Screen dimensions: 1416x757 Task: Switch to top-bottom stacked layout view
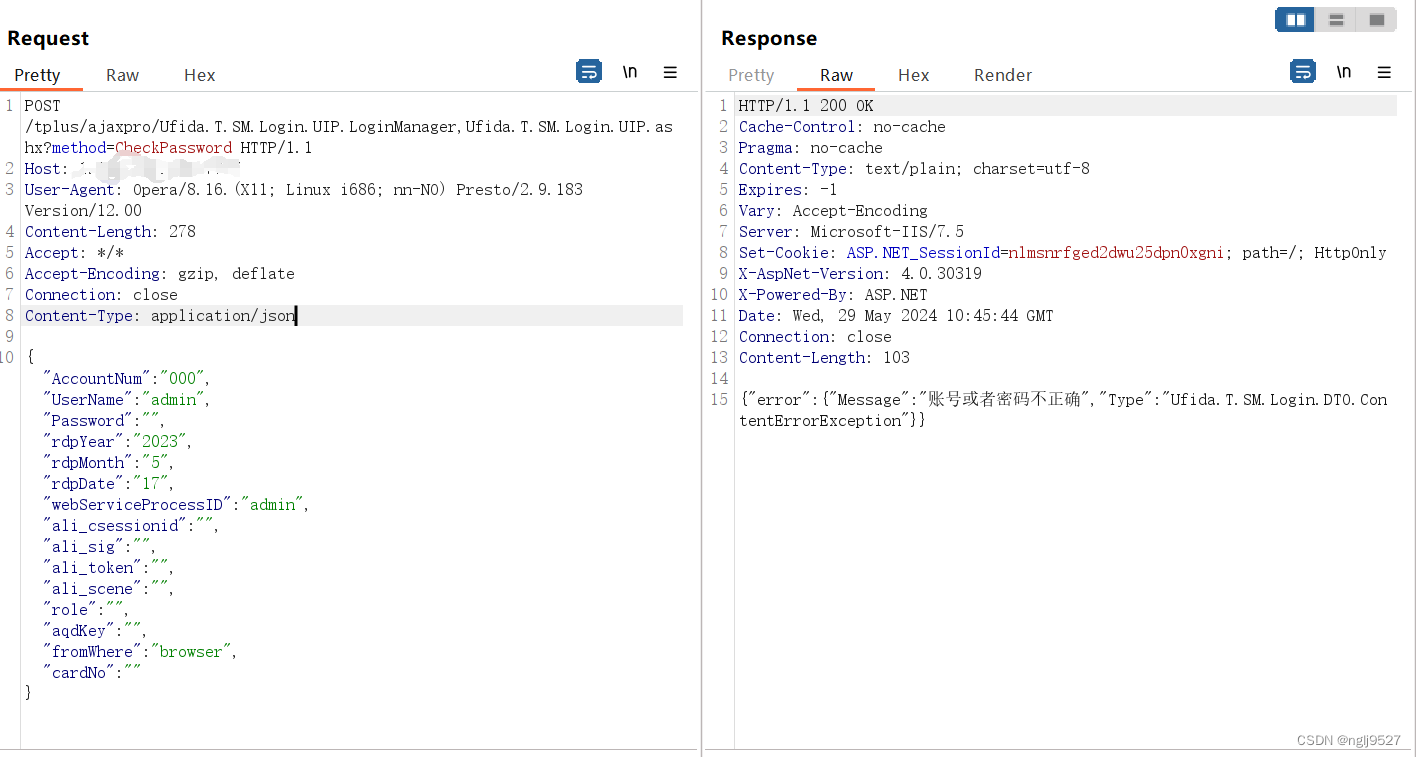click(x=1336, y=20)
